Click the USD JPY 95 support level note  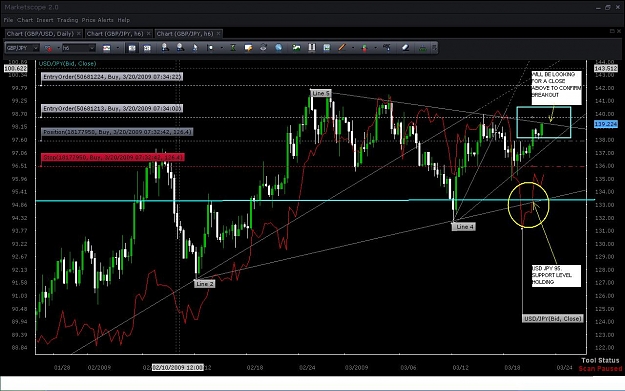pos(556,275)
